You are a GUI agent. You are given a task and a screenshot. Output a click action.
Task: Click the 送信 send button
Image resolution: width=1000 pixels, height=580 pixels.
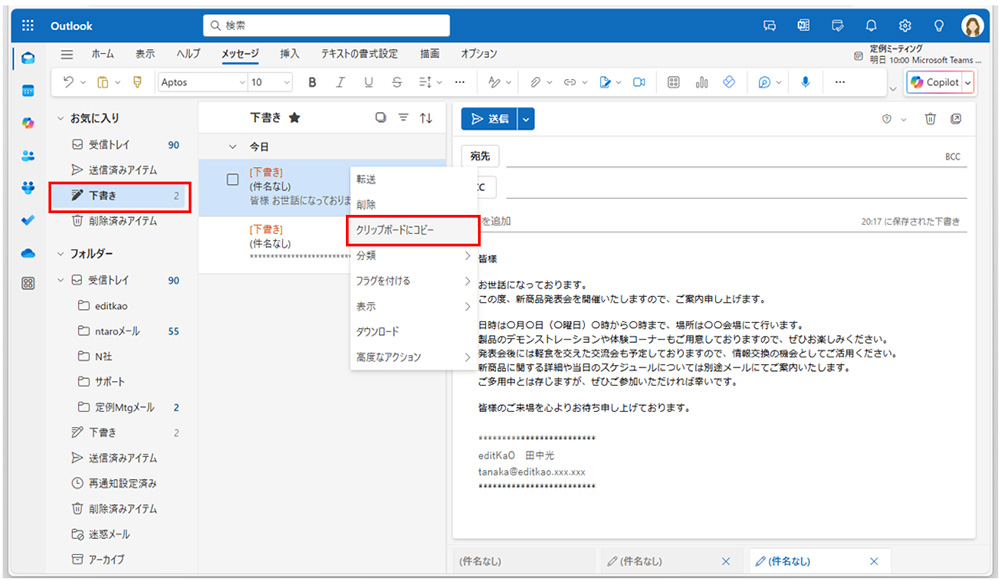(x=490, y=119)
